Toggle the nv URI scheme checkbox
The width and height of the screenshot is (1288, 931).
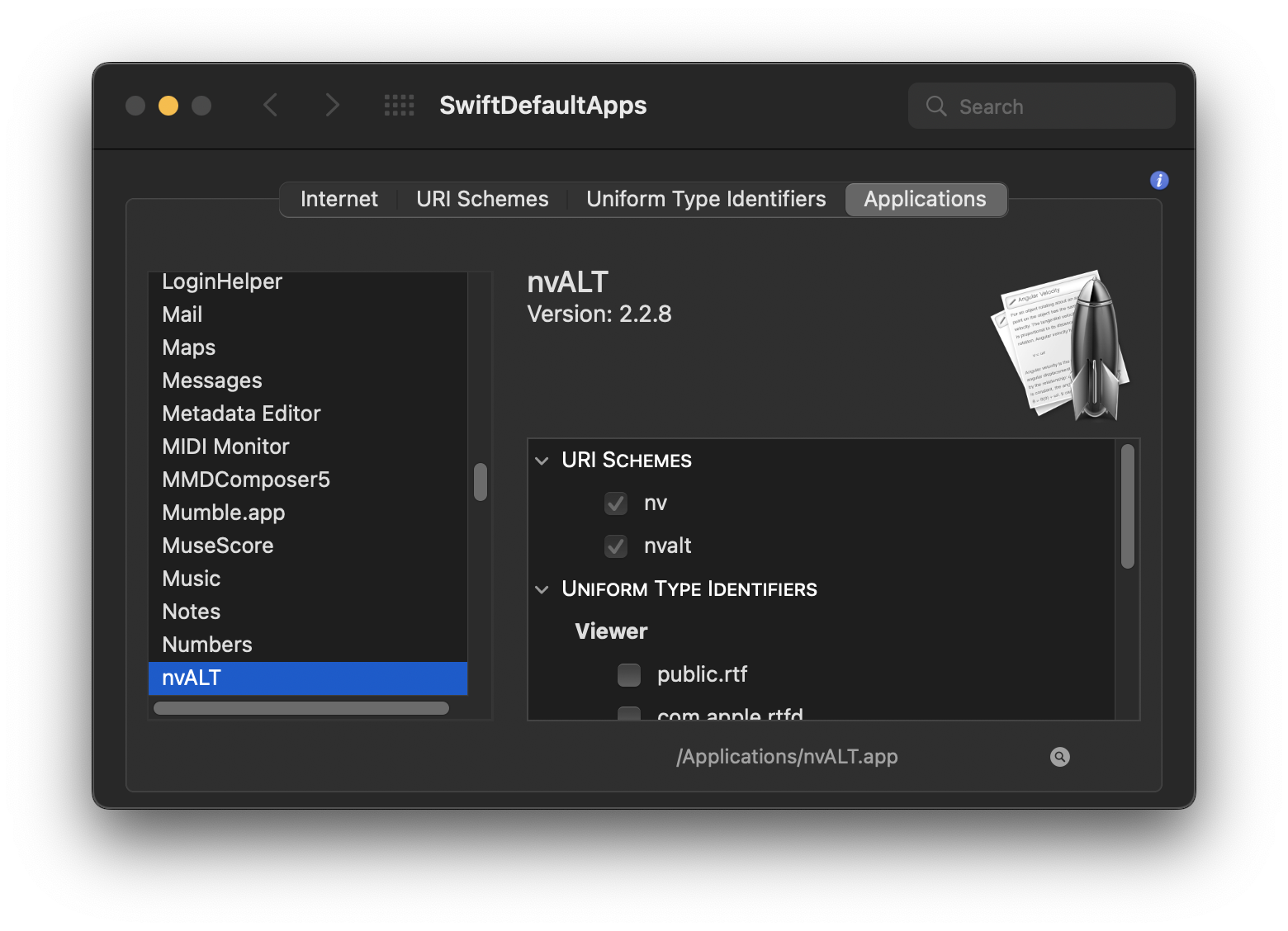click(x=616, y=503)
